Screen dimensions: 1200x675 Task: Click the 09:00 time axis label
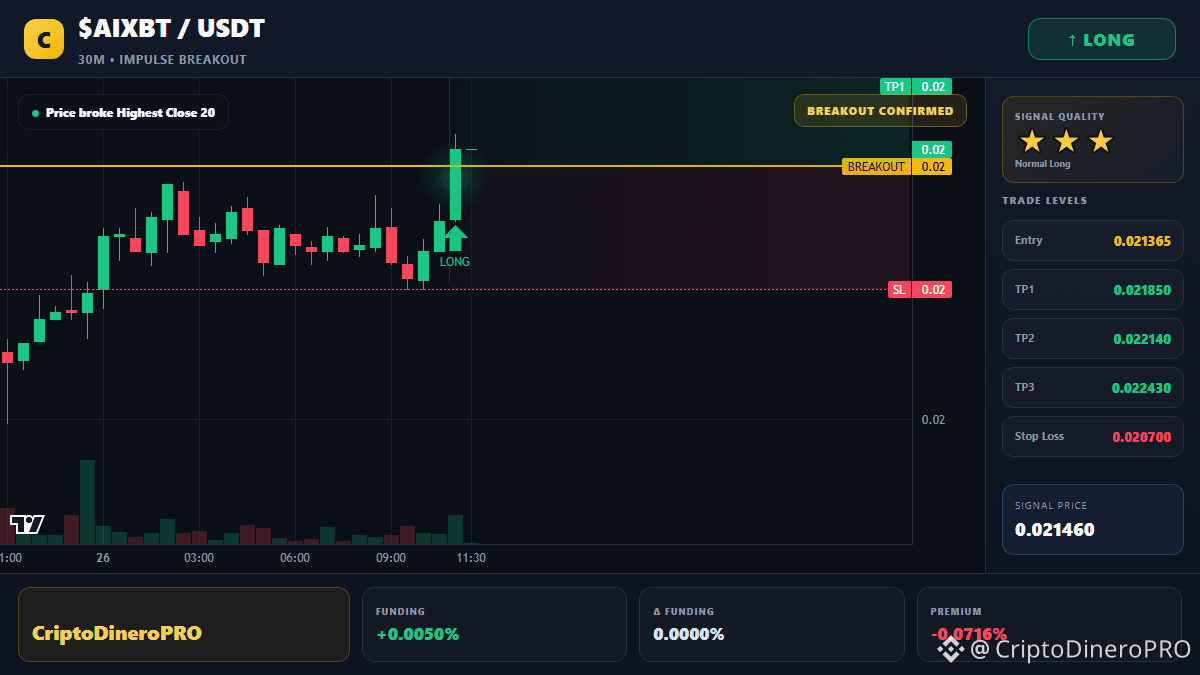tap(391, 558)
